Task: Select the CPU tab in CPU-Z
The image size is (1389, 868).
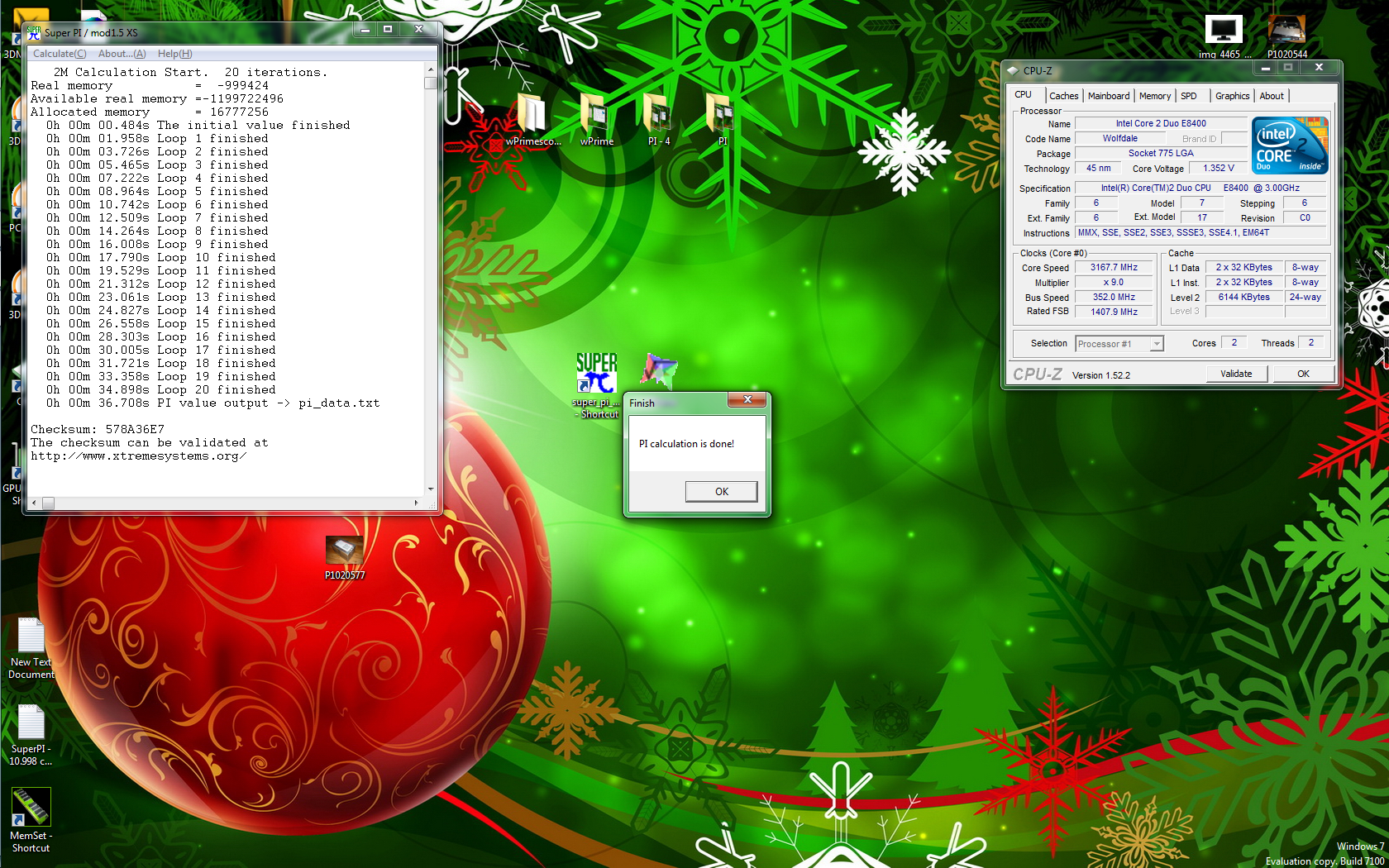Action: coord(1024,94)
